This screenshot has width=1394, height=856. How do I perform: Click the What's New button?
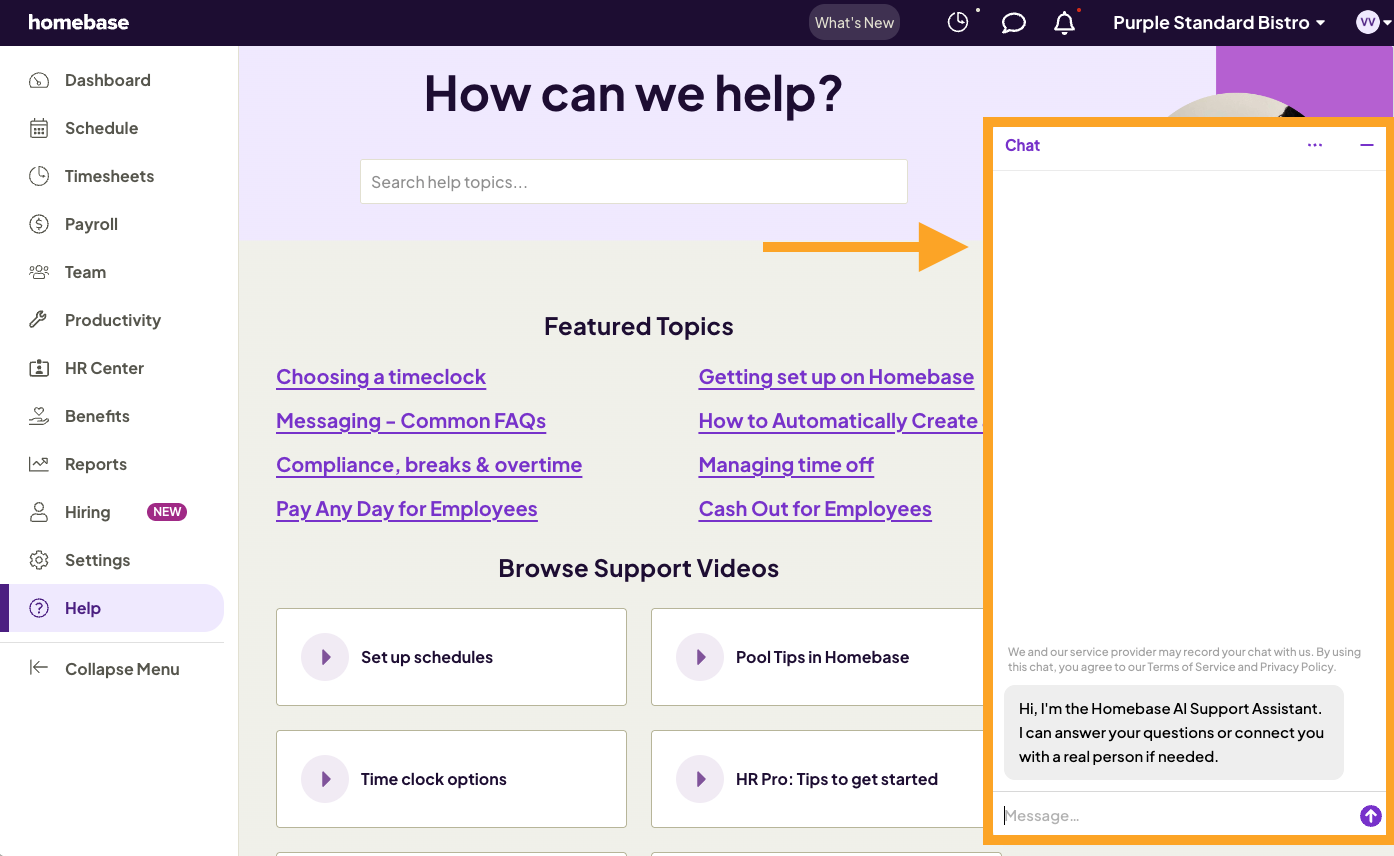[854, 21]
